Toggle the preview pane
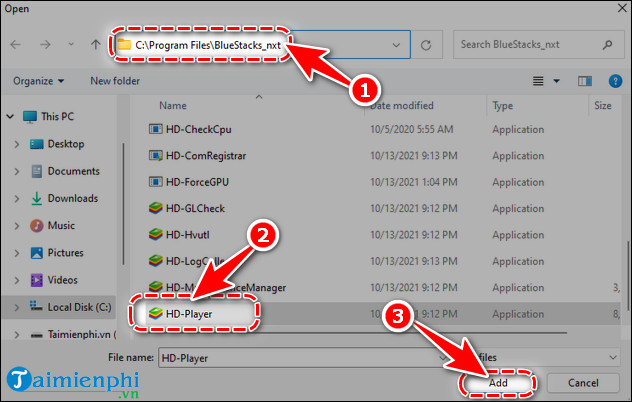 click(585, 81)
